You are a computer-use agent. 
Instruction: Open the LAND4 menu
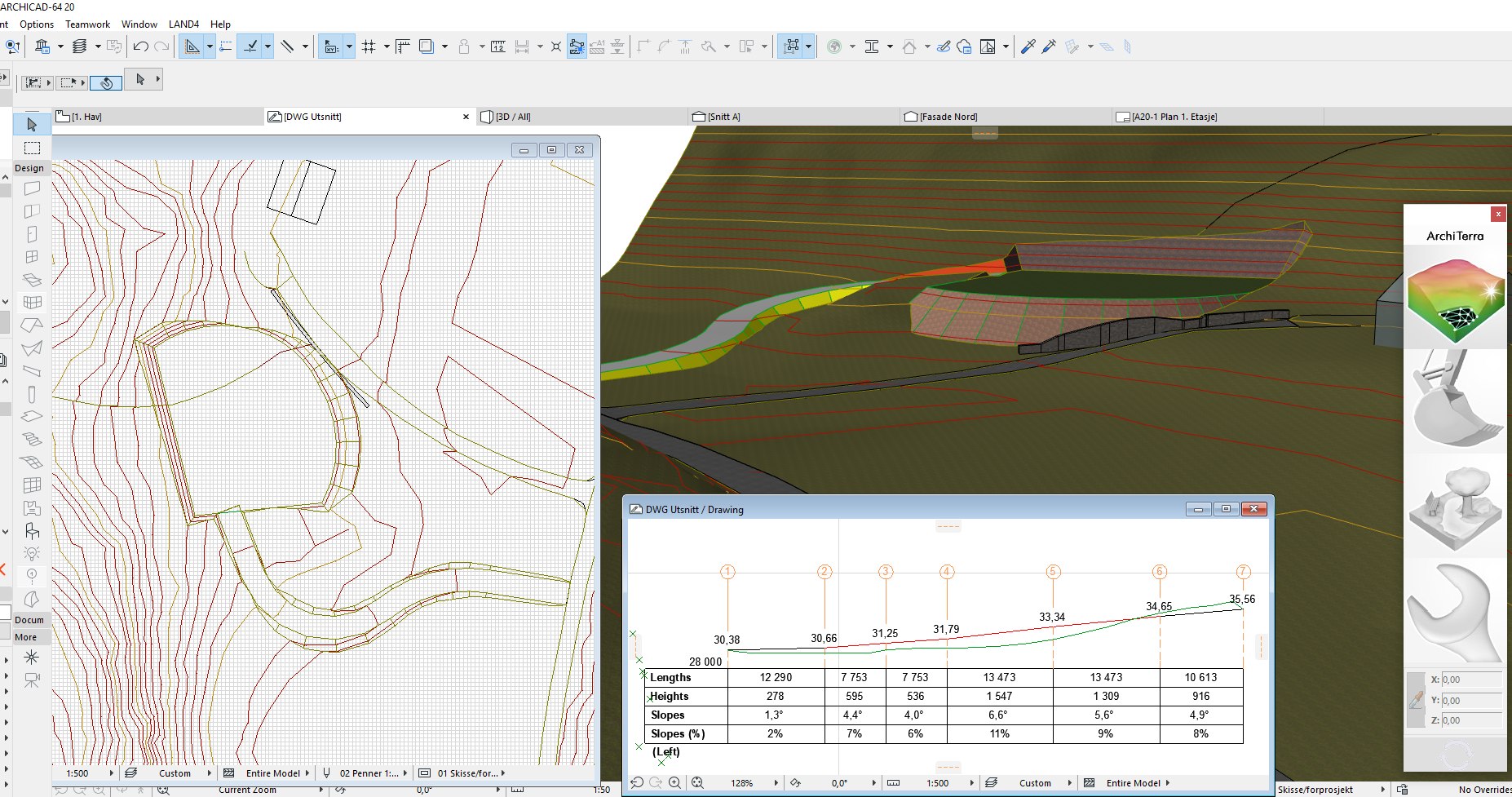[183, 24]
